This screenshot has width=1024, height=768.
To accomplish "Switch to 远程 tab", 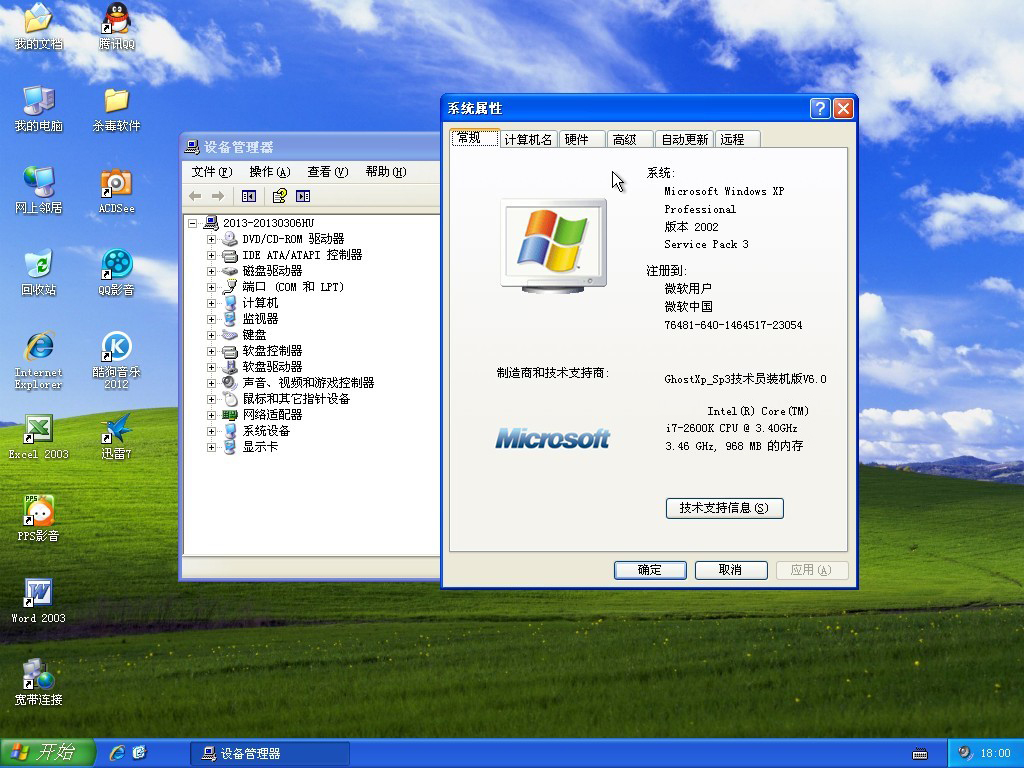I will click(x=737, y=139).
